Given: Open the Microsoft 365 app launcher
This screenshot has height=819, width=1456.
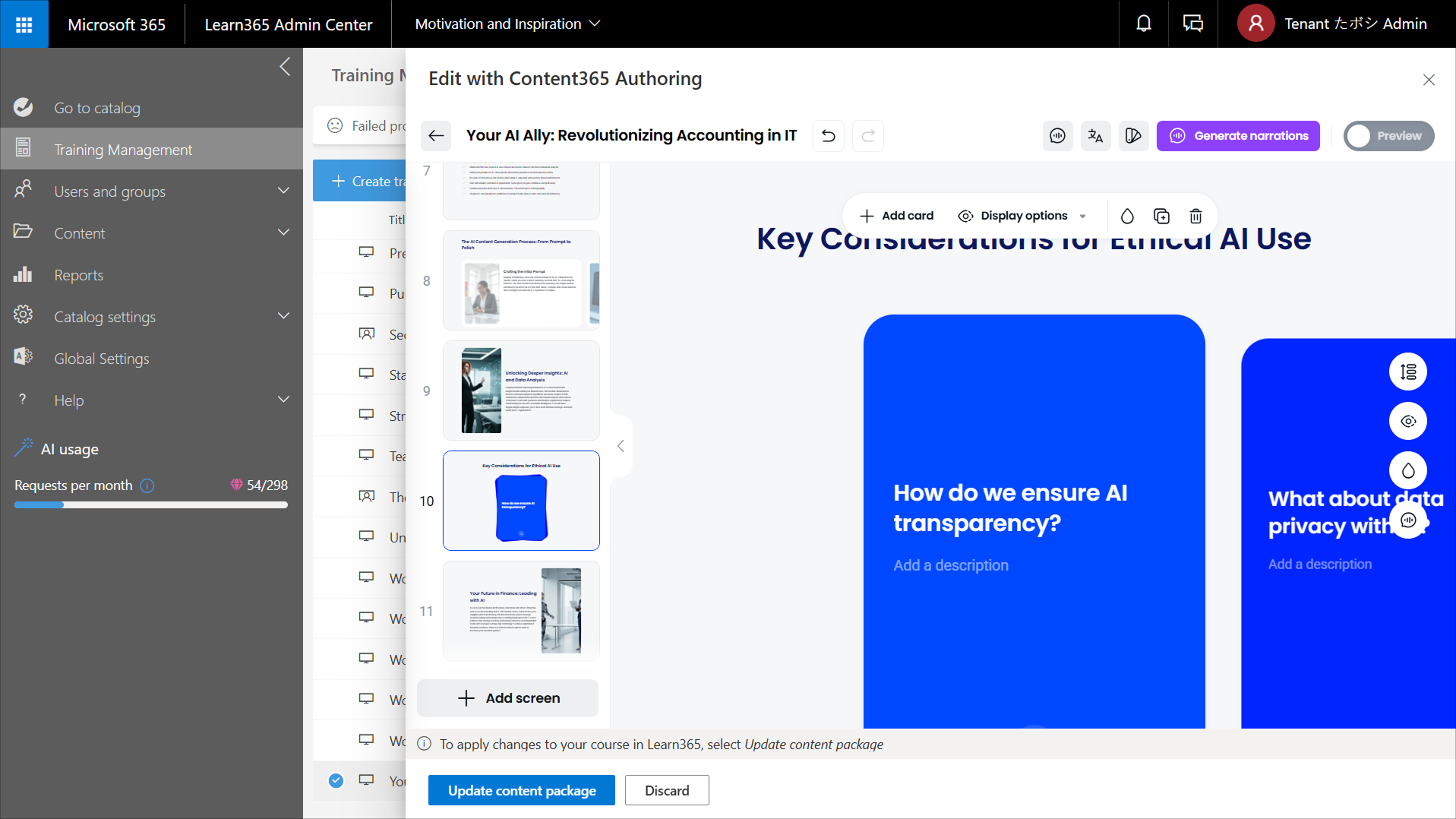Looking at the screenshot, I should pos(24,24).
